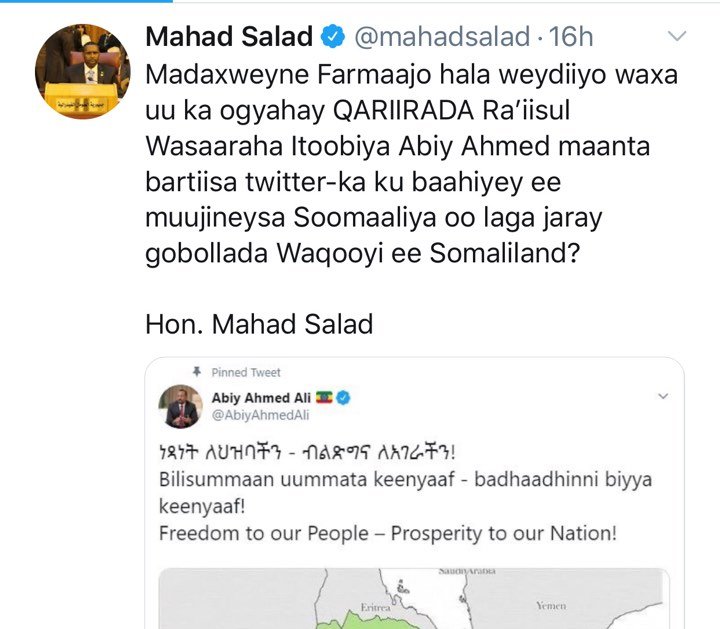The width and height of the screenshot is (720, 629).
Task: Click Abiy Ahmed Ali's verified badge
Action: coord(342,398)
